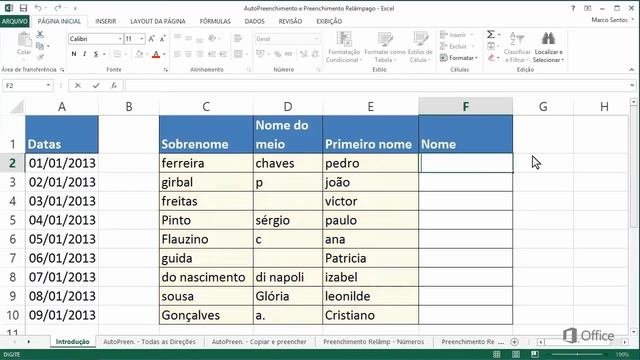Undo the last action
This screenshot has height=360, width=640.
coord(38,8)
